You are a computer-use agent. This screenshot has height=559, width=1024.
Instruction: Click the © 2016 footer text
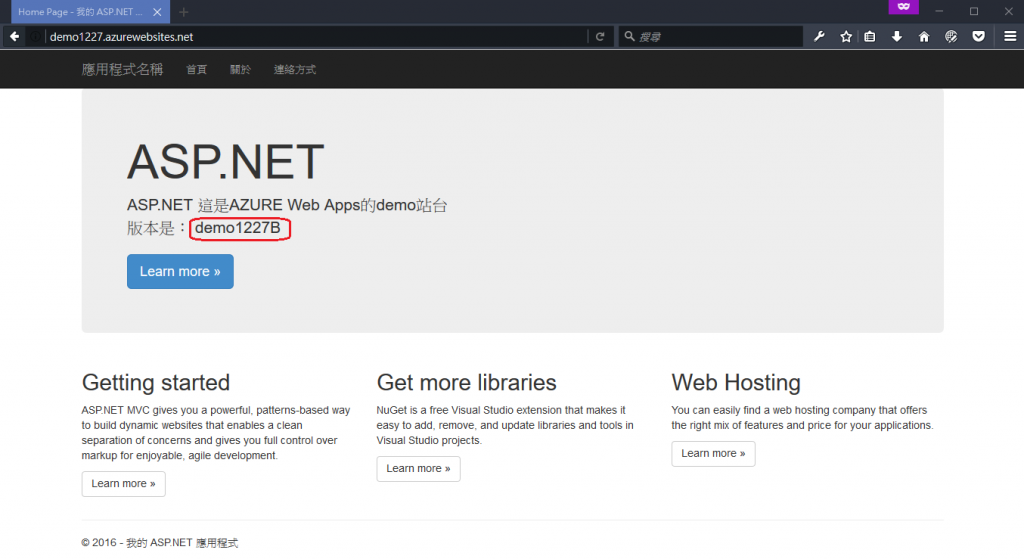[x=159, y=543]
